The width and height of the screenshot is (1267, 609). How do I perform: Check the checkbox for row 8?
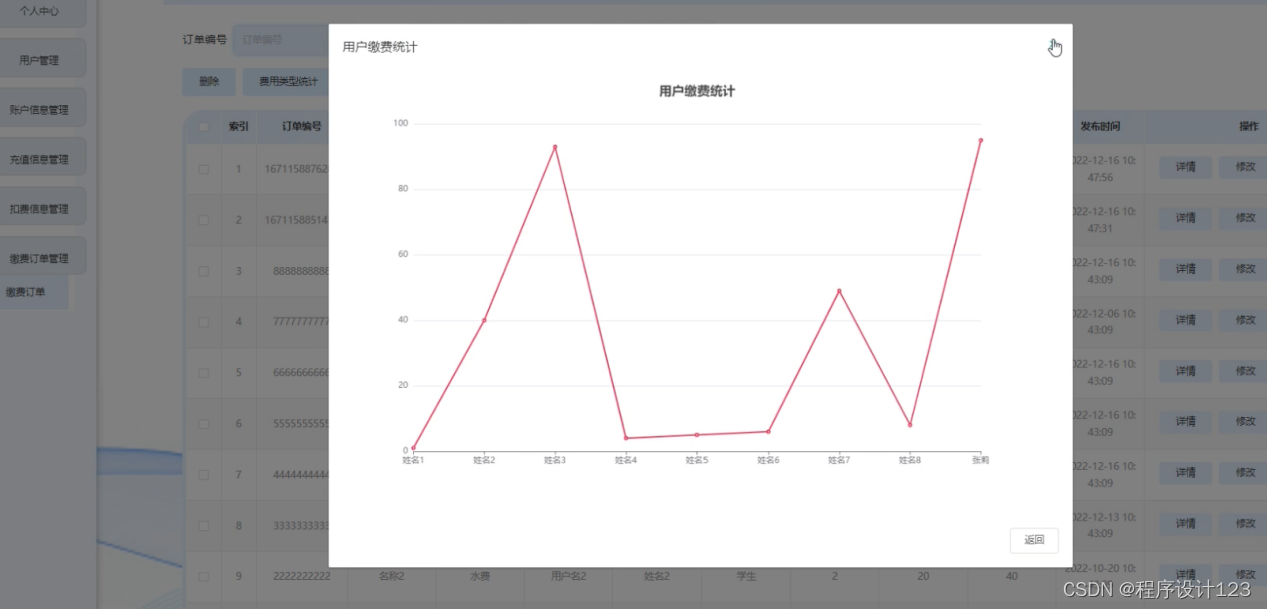[x=204, y=526]
